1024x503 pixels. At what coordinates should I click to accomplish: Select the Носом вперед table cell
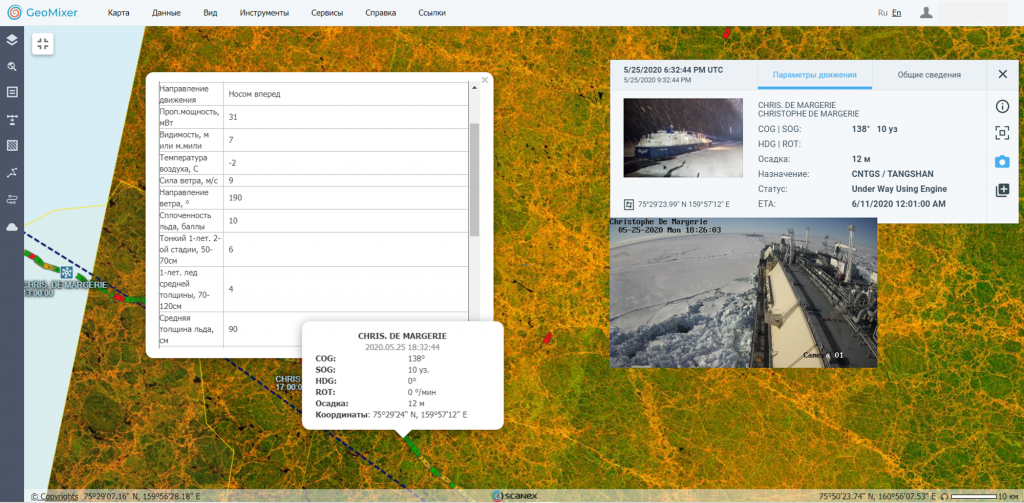point(346,94)
